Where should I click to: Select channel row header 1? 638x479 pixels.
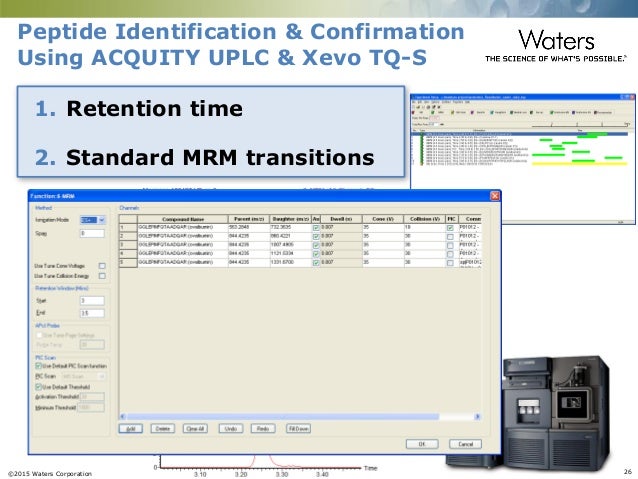coord(128,227)
